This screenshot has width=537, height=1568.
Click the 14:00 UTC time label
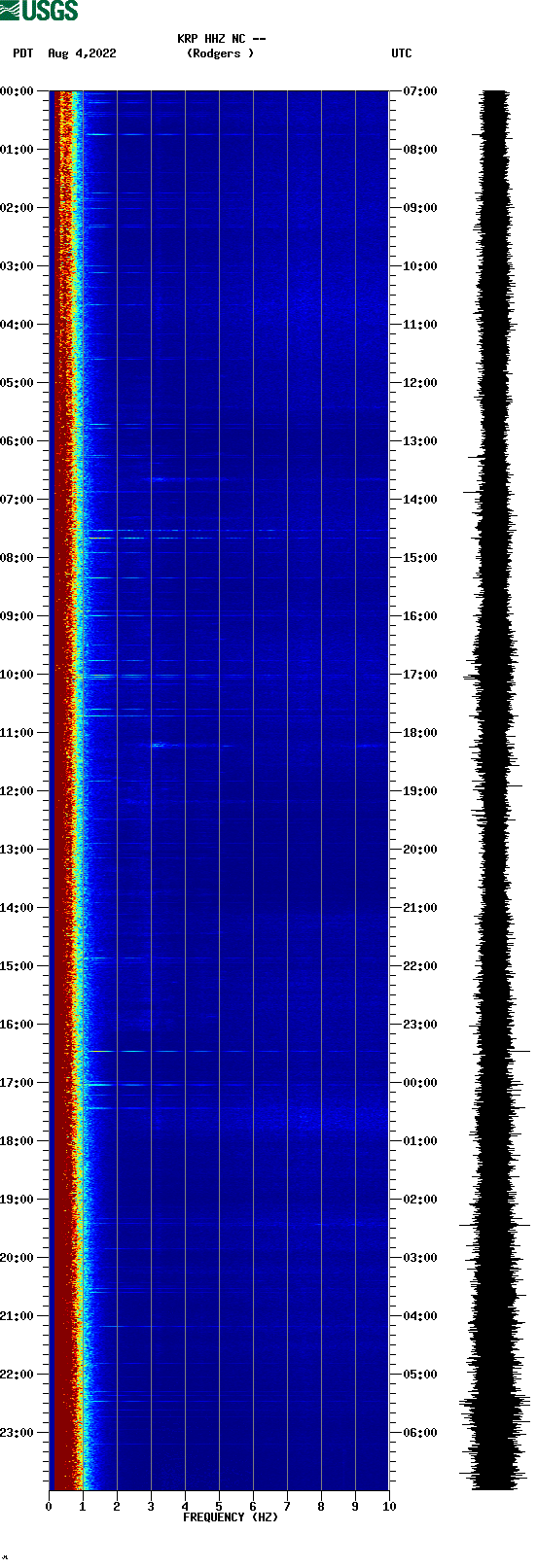[x=420, y=500]
